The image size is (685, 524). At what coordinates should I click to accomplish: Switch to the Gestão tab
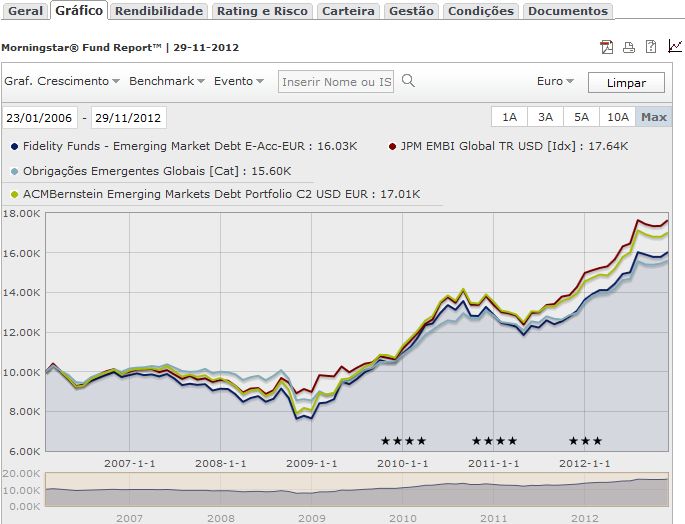411,11
